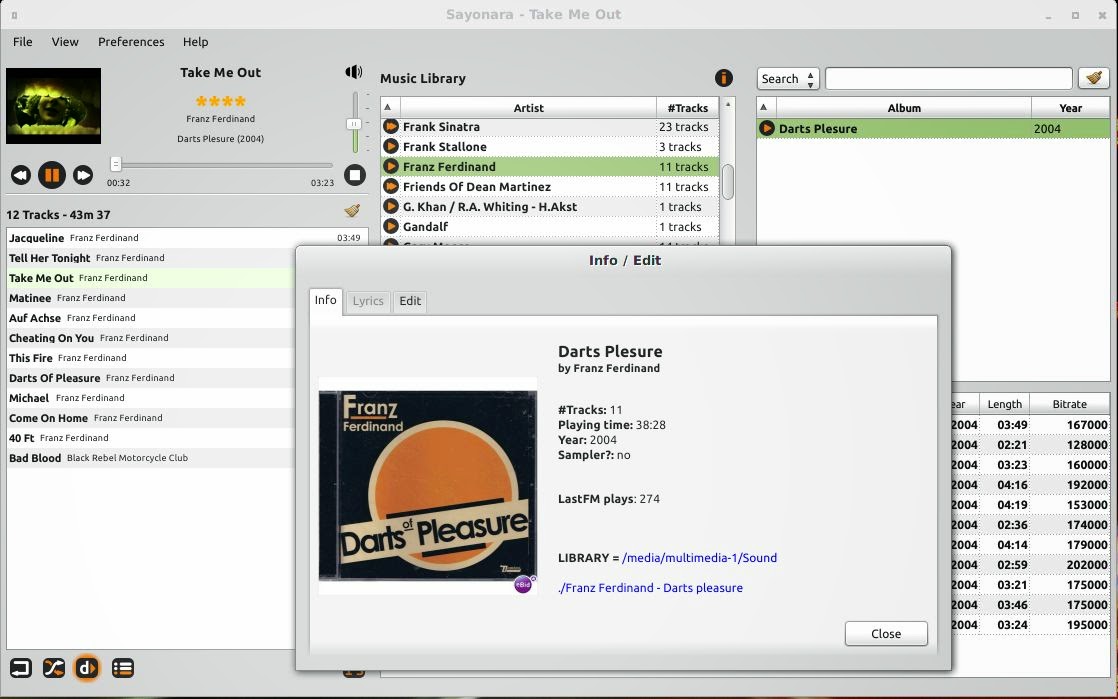Toggle shuffle playback mode
This screenshot has height=699, width=1118.
click(53, 668)
